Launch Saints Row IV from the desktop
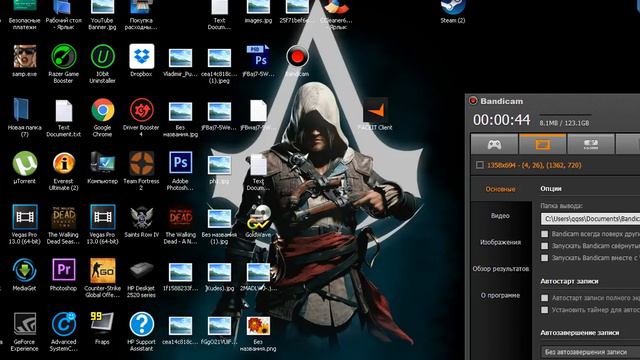The height and width of the screenshot is (360, 640). 141,222
